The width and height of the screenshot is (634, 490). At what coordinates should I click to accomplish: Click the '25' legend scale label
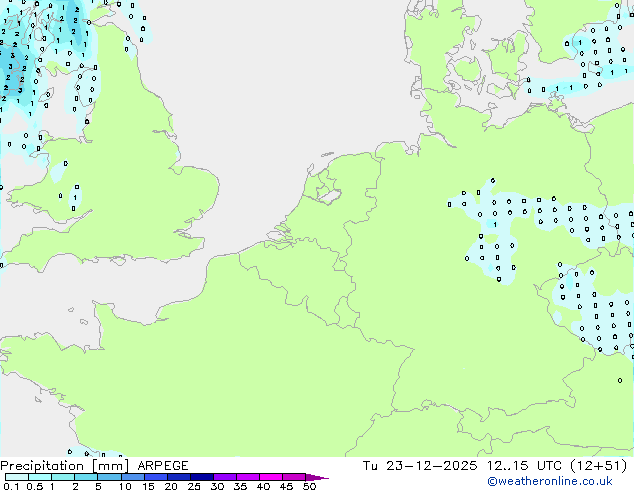[194, 486]
